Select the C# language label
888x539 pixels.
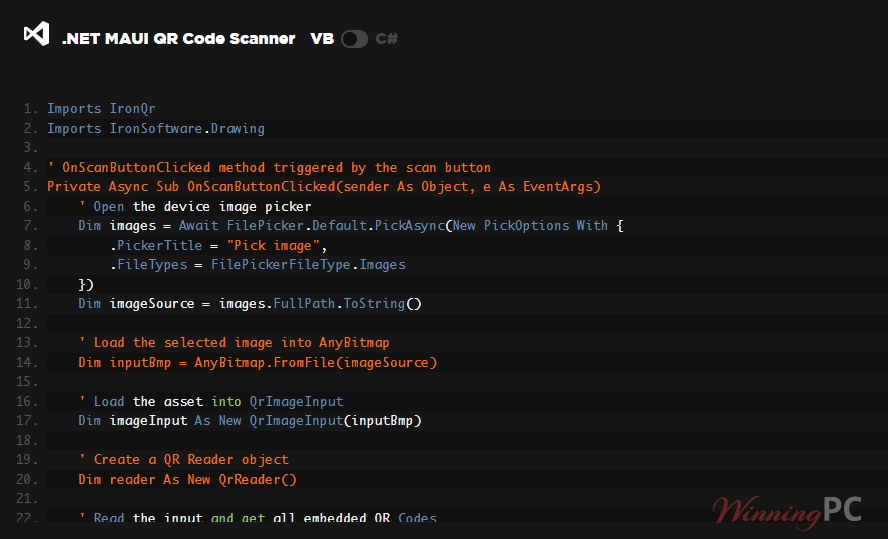click(x=387, y=38)
